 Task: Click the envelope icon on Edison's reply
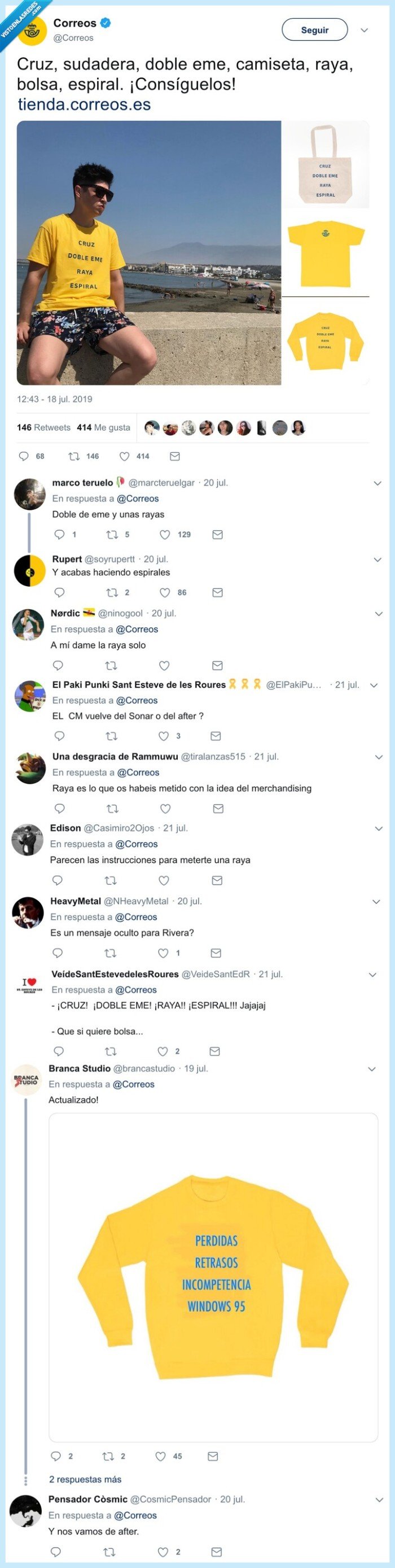216,880
